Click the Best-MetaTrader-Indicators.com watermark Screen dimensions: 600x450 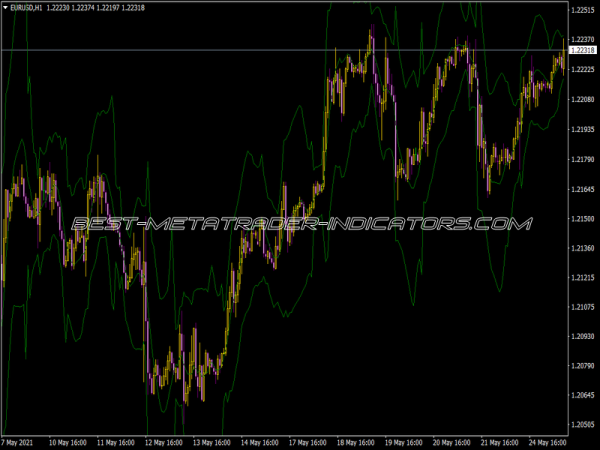pos(300,224)
